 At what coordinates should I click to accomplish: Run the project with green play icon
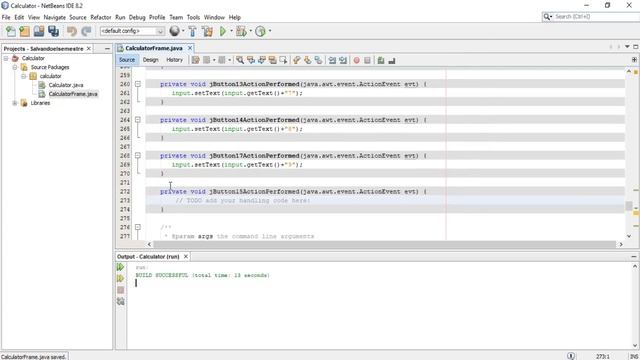click(223, 31)
